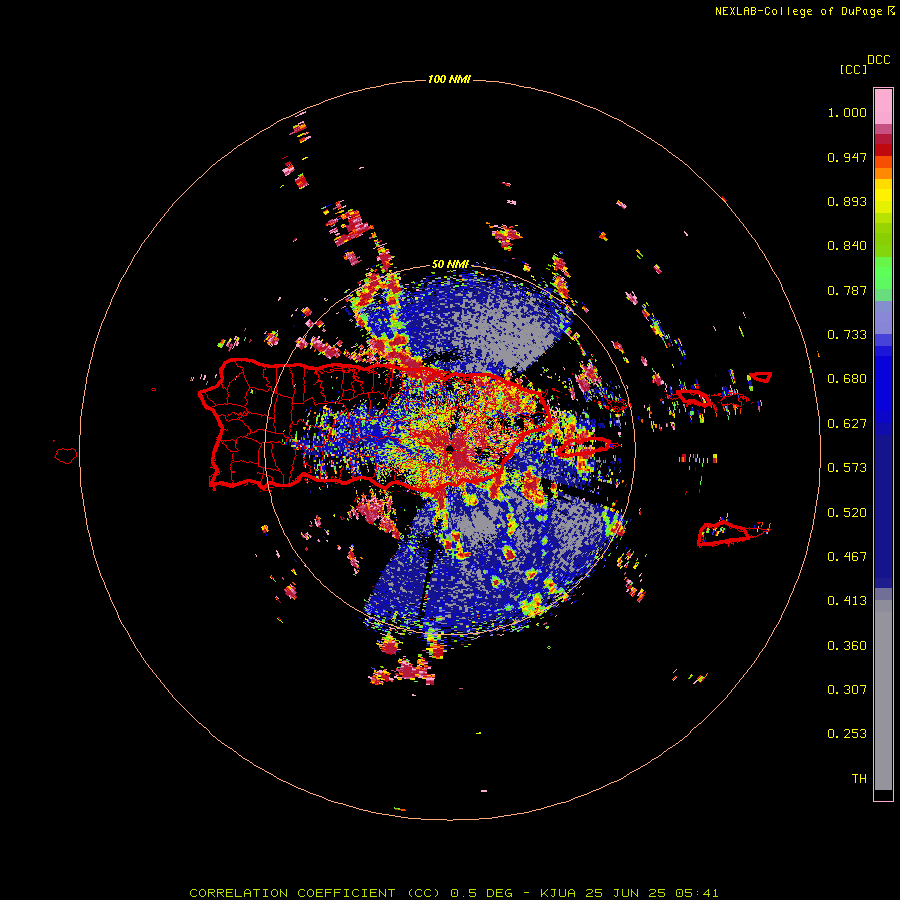Click the 0.733 value on color scale

click(x=847, y=335)
